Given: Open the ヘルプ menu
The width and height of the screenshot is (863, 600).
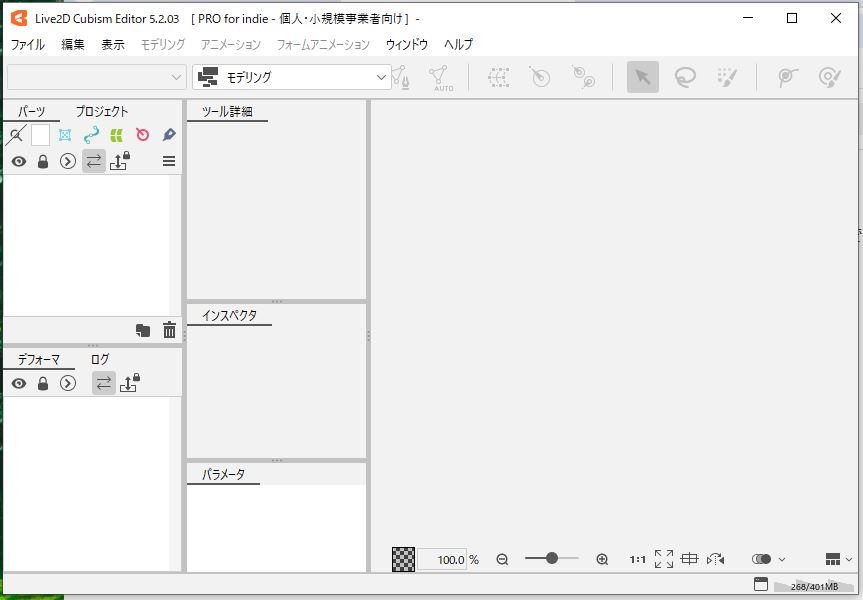Looking at the screenshot, I should [x=458, y=45].
